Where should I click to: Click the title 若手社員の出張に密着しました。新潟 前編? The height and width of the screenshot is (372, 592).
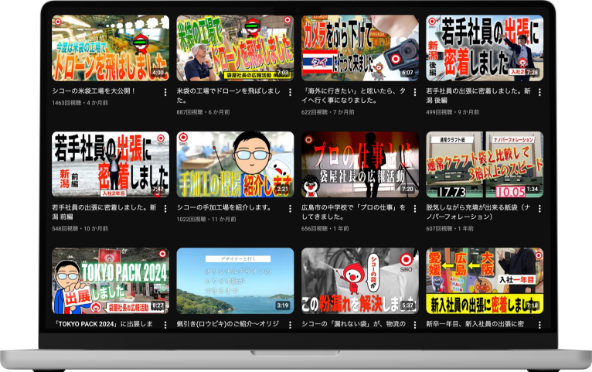click(x=104, y=212)
